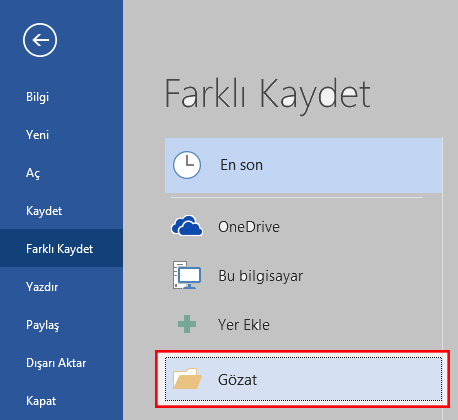
Task: Click the folder icon next to Gözat
Action: [x=187, y=379]
